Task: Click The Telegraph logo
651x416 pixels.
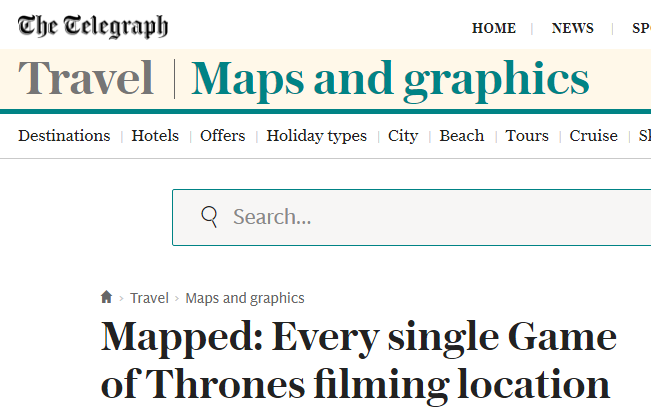Action: (93, 26)
